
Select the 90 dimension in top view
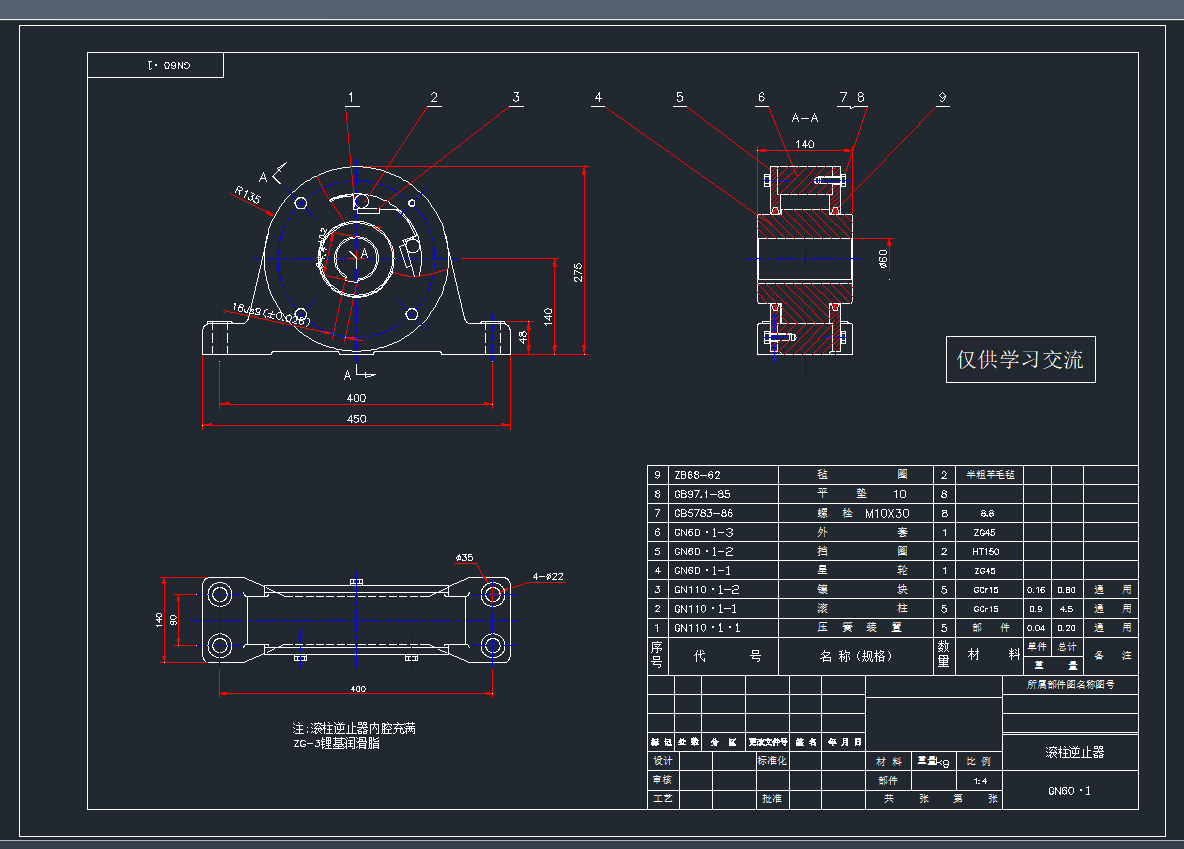pyautogui.click(x=174, y=620)
